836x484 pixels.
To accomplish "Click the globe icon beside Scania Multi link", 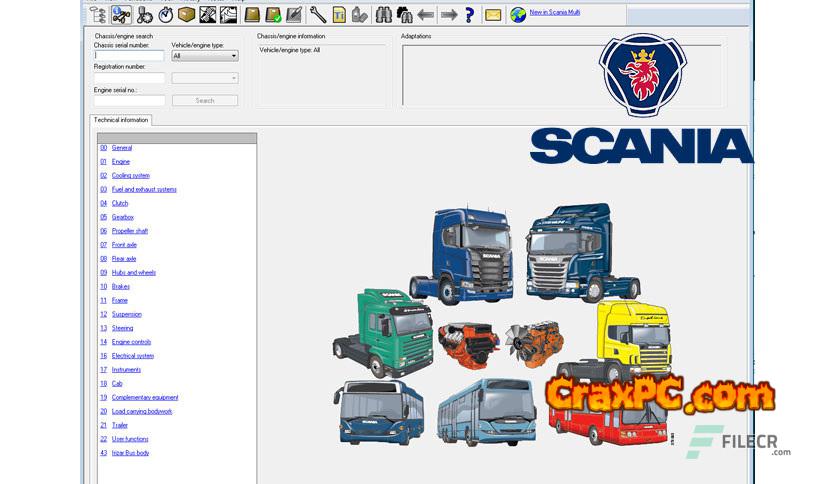I will click(x=518, y=14).
